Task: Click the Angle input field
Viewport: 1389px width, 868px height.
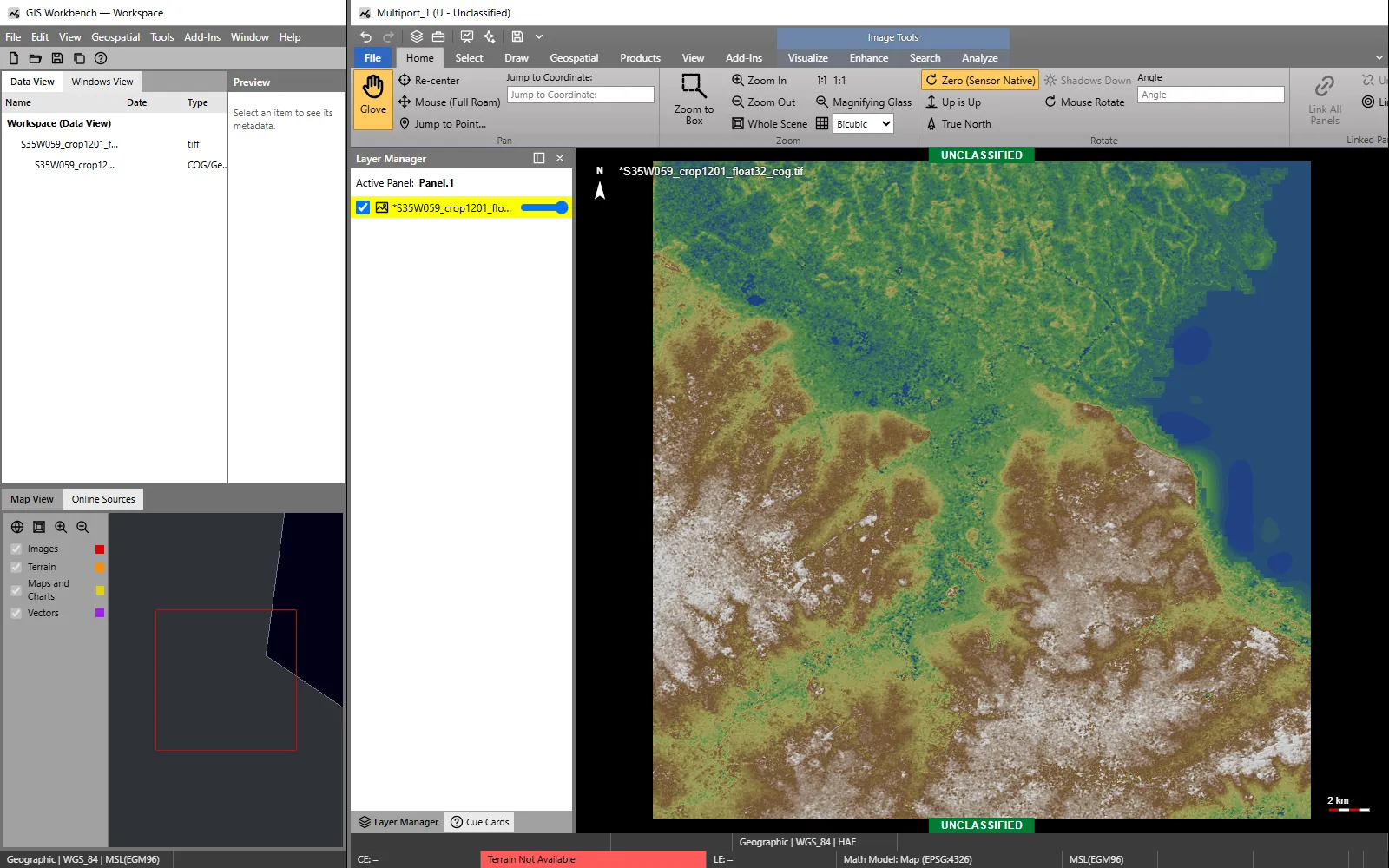Action: coord(1210,95)
